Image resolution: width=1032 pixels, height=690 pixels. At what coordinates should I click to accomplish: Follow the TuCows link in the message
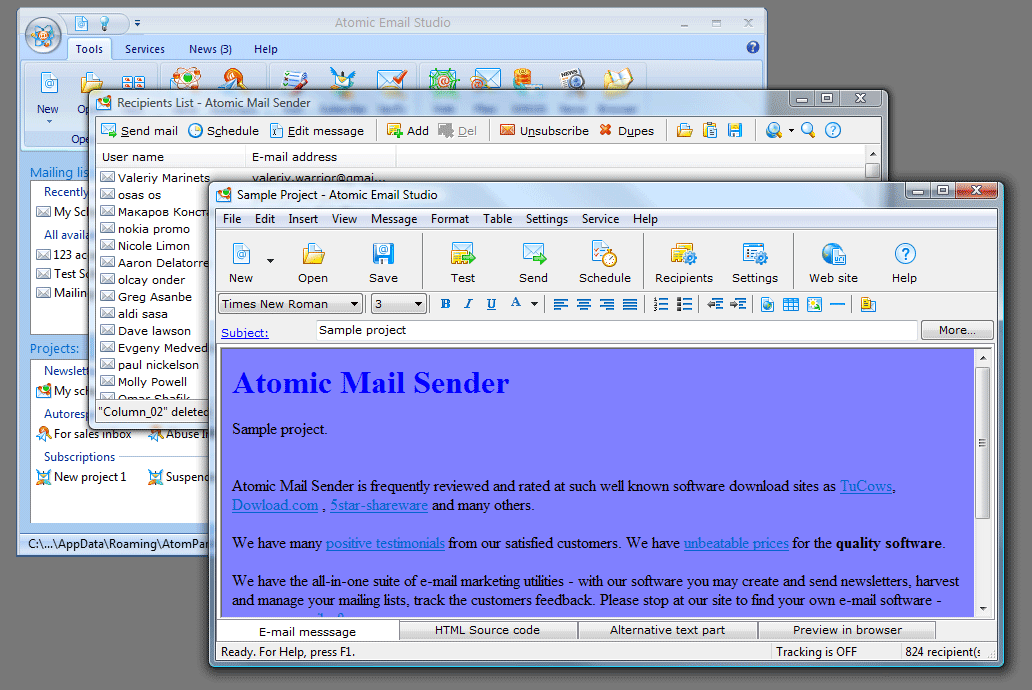[x=866, y=487]
